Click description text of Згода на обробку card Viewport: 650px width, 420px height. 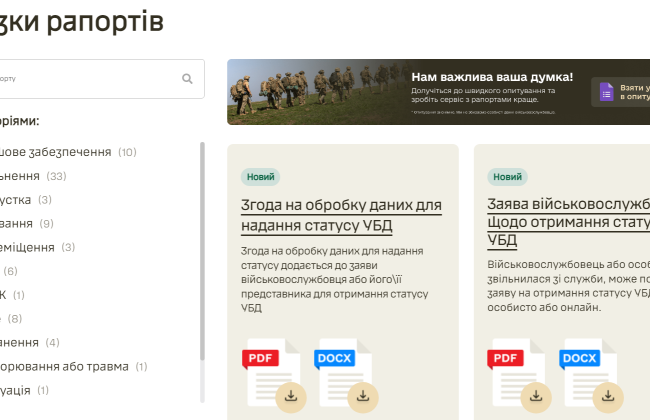tap(334, 279)
